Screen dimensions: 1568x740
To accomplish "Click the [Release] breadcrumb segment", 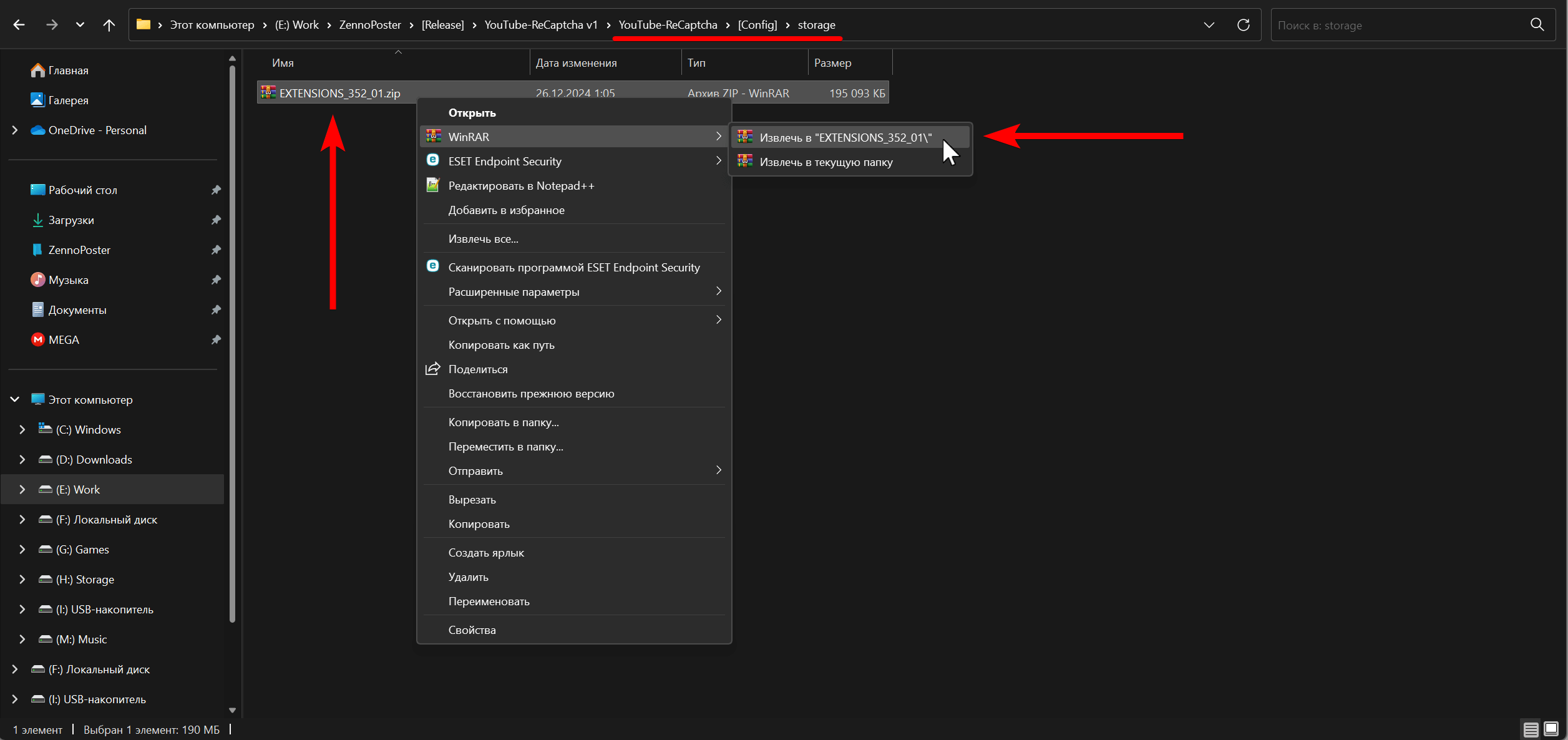I will pyautogui.click(x=442, y=25).
